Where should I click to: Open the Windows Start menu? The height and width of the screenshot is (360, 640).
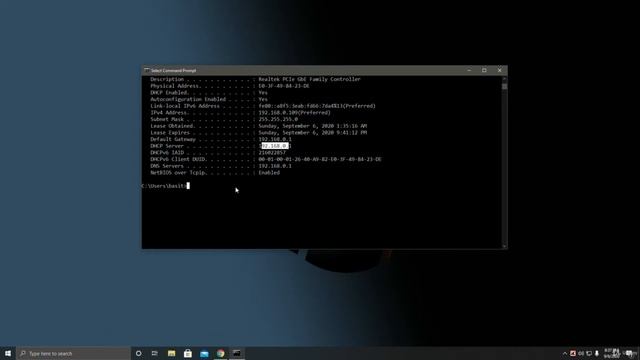[x=8, y=353]
